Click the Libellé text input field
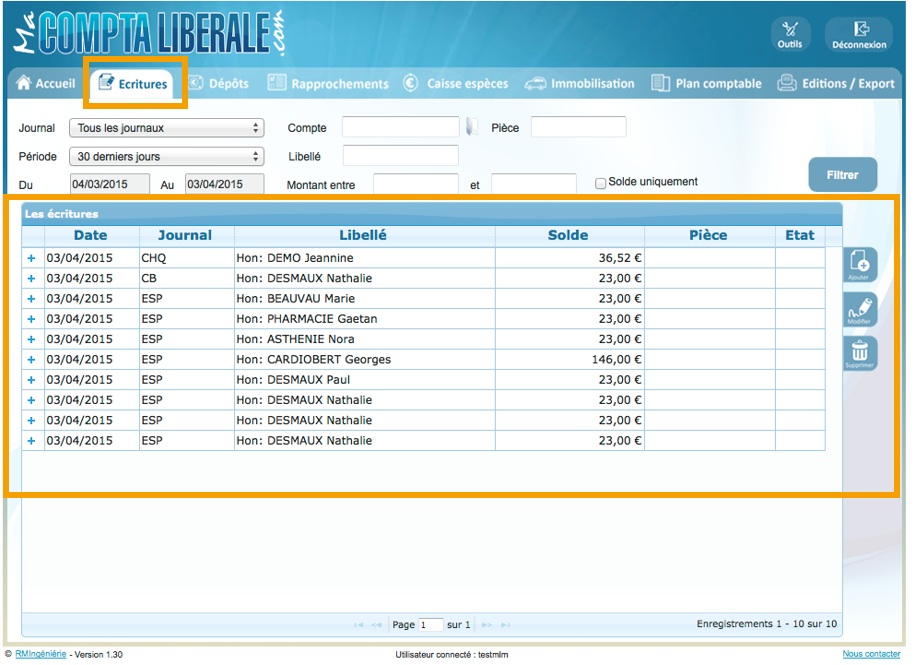915x665 pixels. (400, 156)
